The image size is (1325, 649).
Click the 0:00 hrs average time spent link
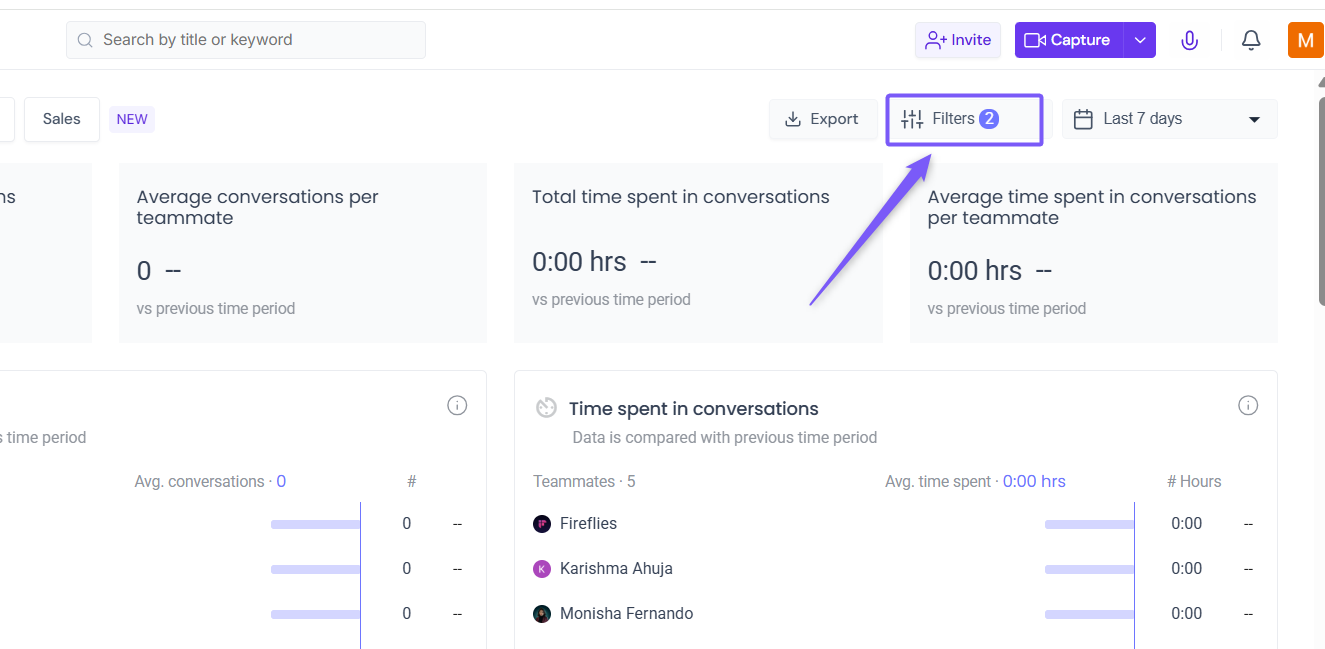[1034, 481]
